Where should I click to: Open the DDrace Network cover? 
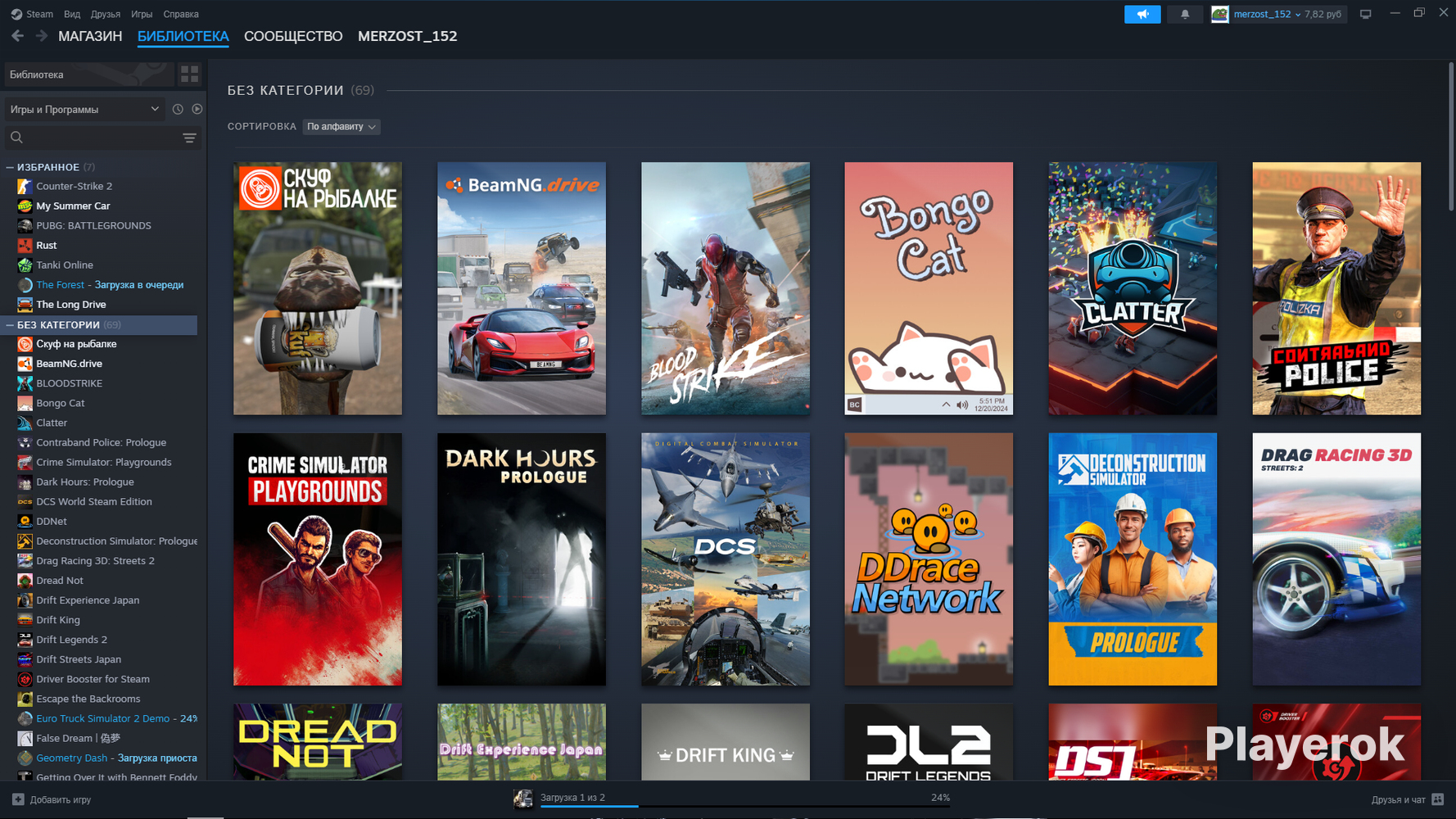click(929, 559)
